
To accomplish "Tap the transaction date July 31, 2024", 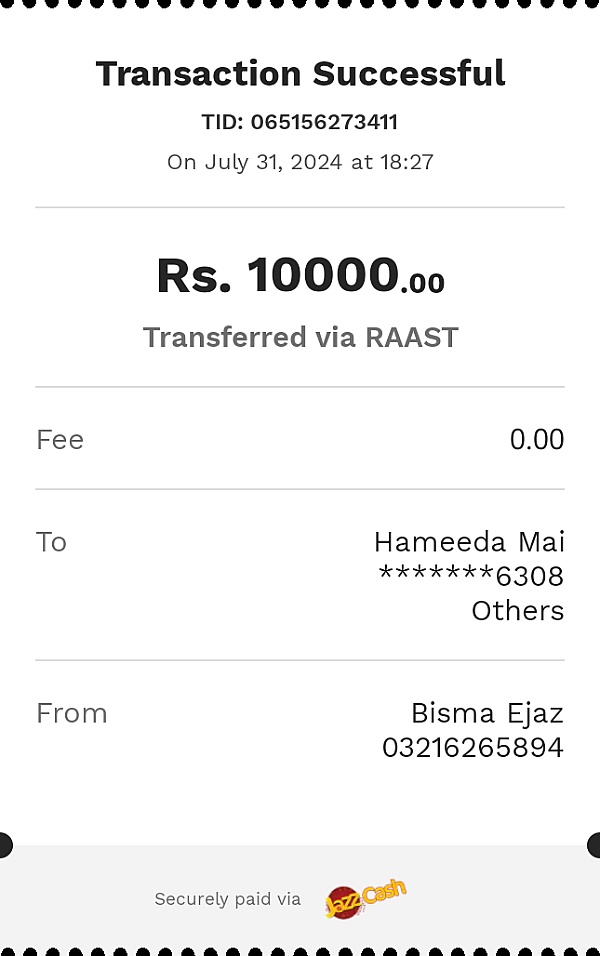I will [273, 162].
